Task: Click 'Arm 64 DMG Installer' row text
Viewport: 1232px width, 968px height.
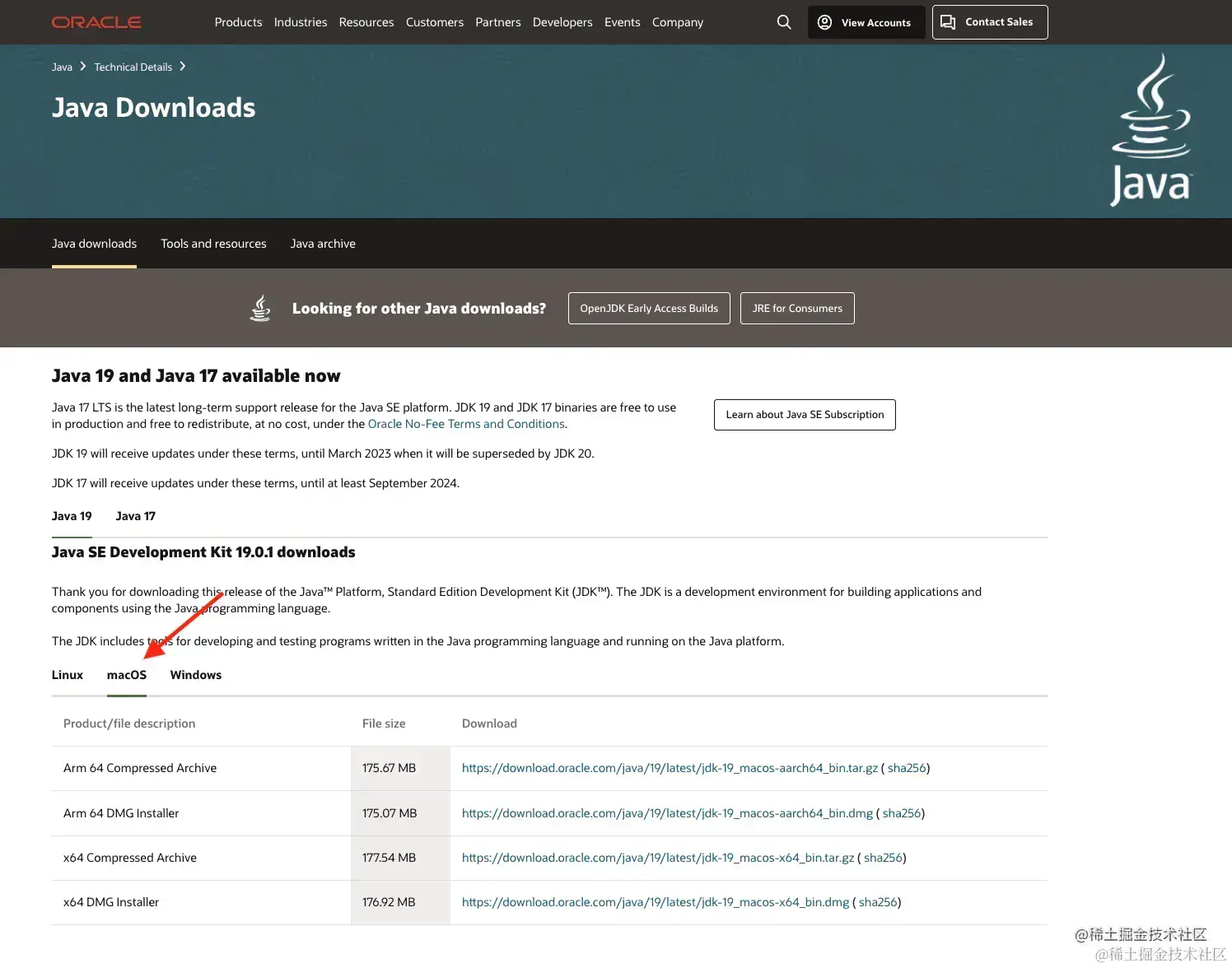Action: (x=121, y=813)
